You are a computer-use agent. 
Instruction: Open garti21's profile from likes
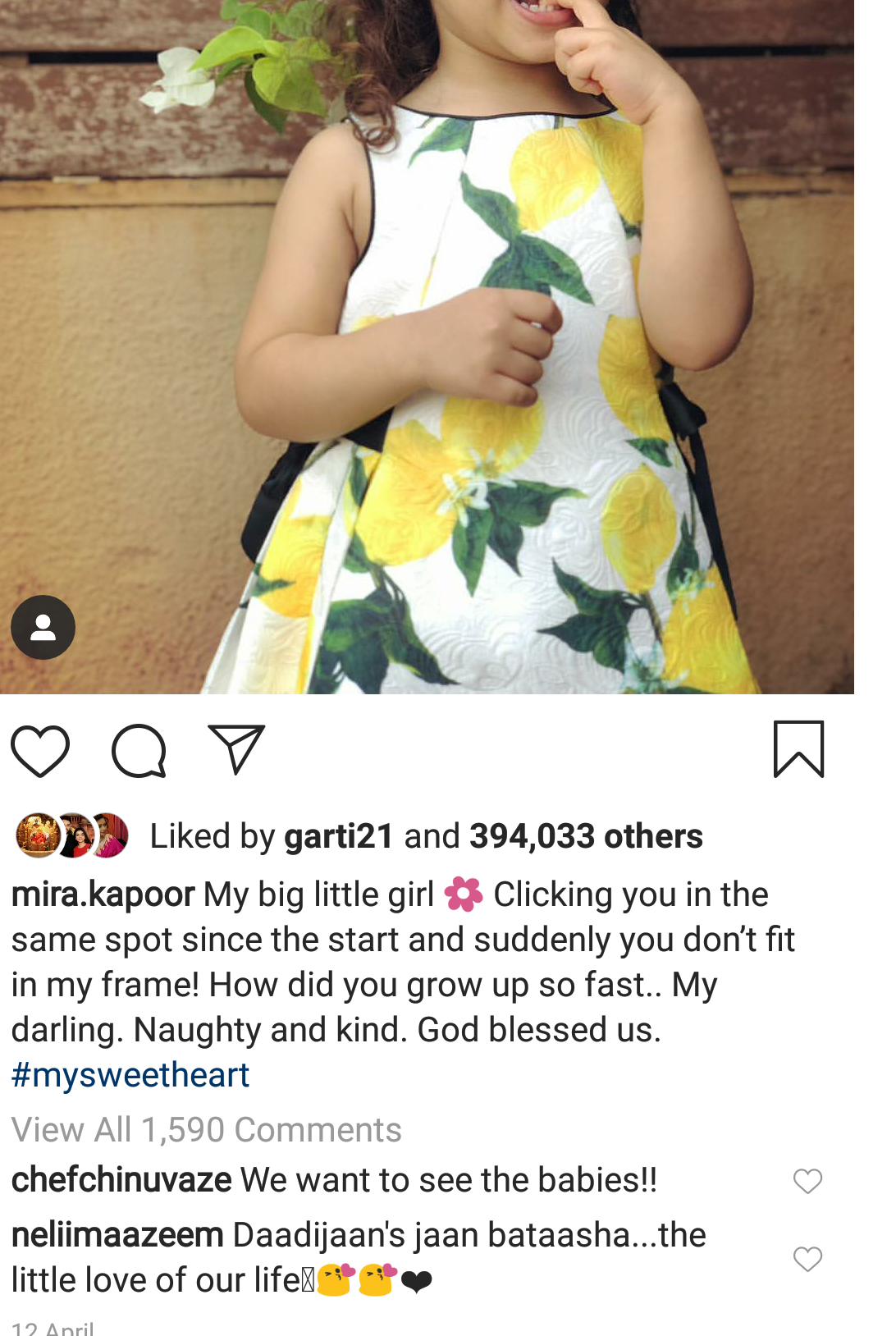tap(339, 836)
